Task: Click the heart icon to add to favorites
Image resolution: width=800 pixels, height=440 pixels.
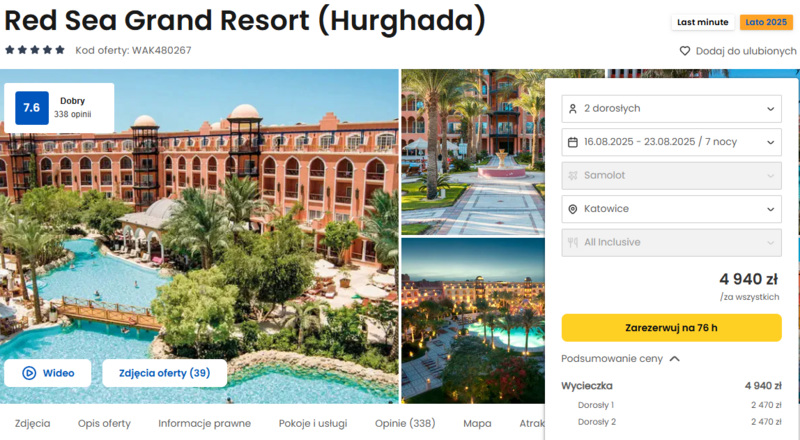Action: (x=685, y=51)
